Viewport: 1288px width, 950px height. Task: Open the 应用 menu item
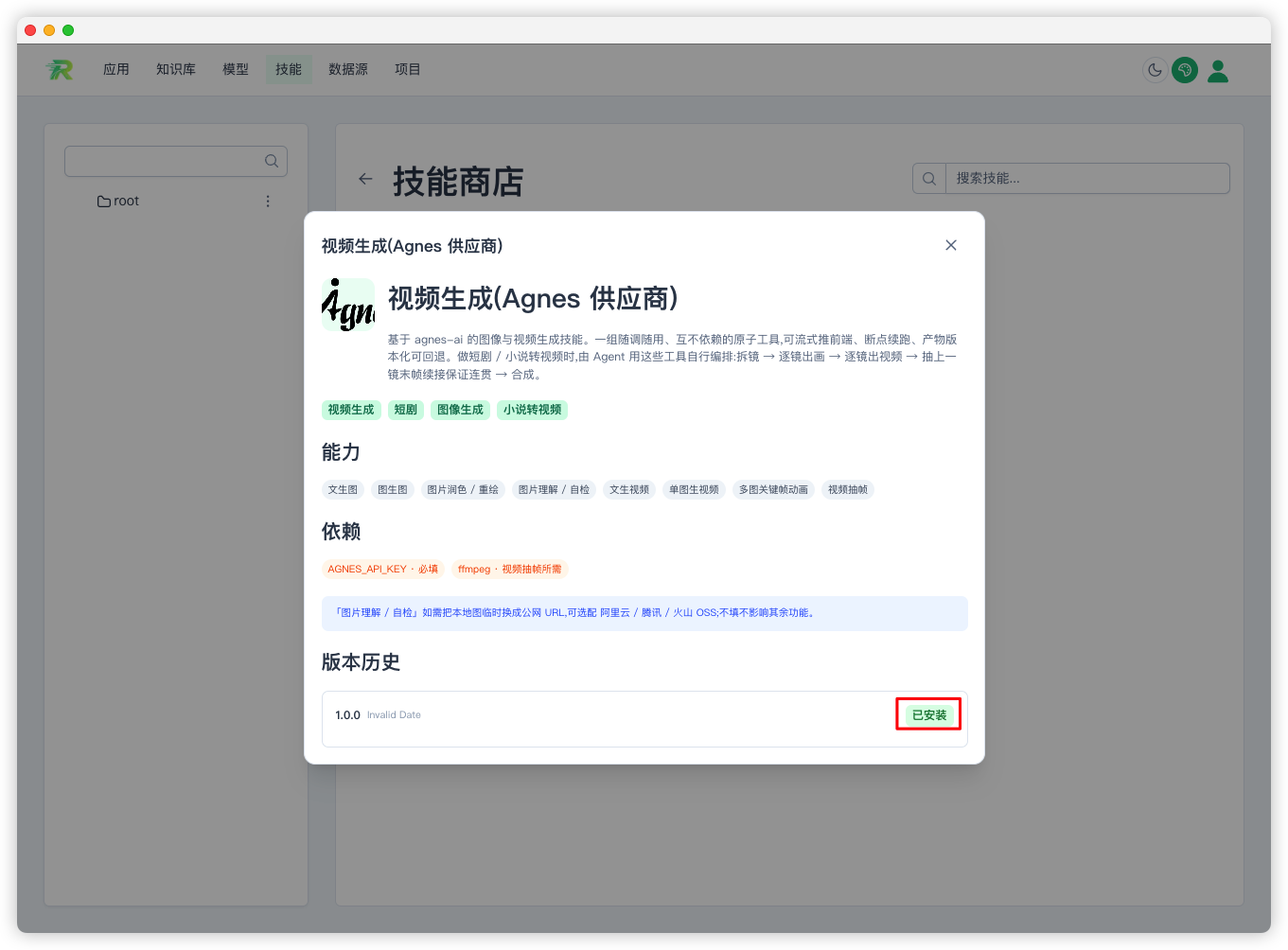click(116, 69)
